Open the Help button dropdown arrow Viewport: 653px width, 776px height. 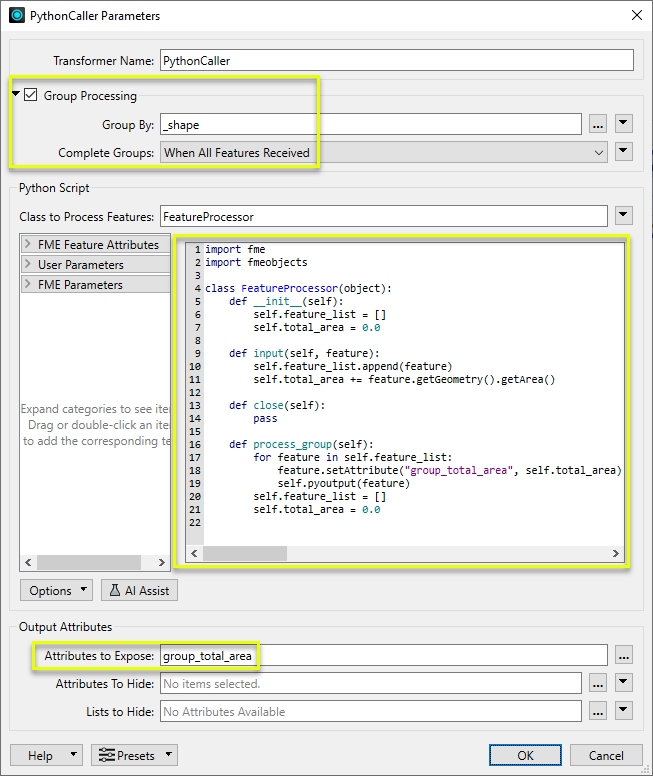[74, 755]
